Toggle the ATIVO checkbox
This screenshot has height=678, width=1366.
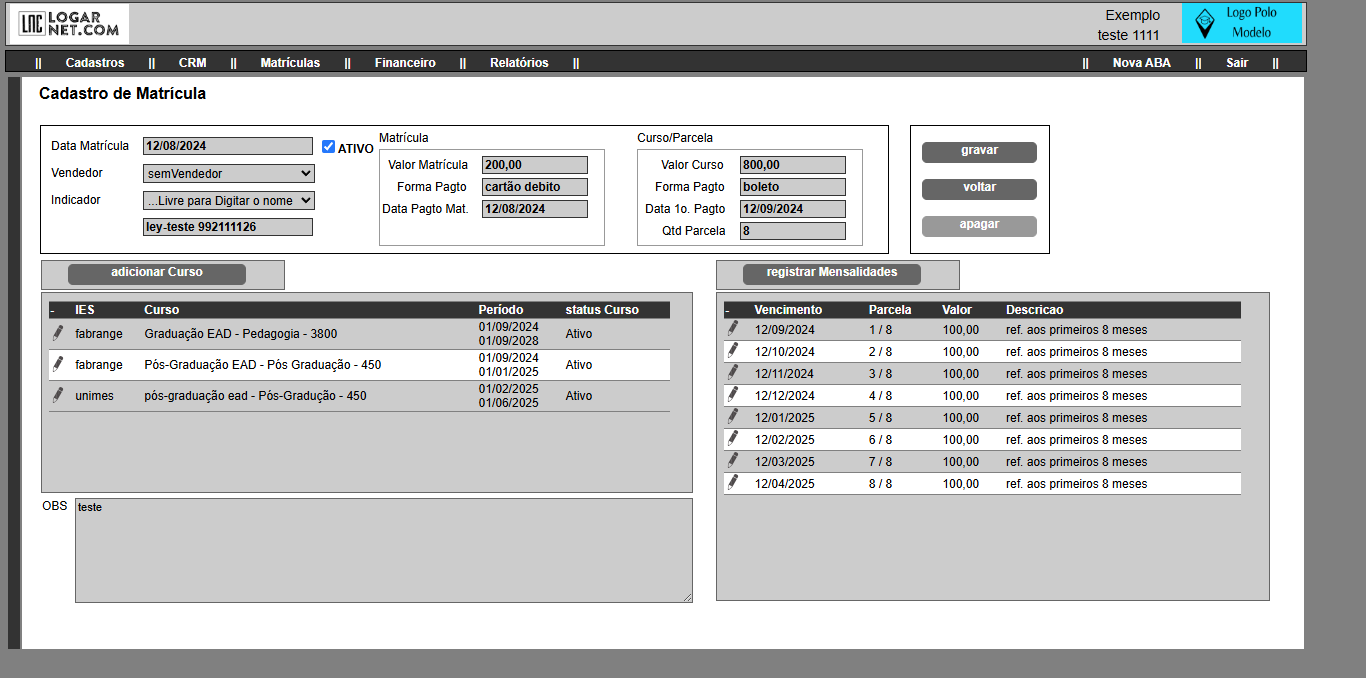pyautogui.click(x=329, y=146)
